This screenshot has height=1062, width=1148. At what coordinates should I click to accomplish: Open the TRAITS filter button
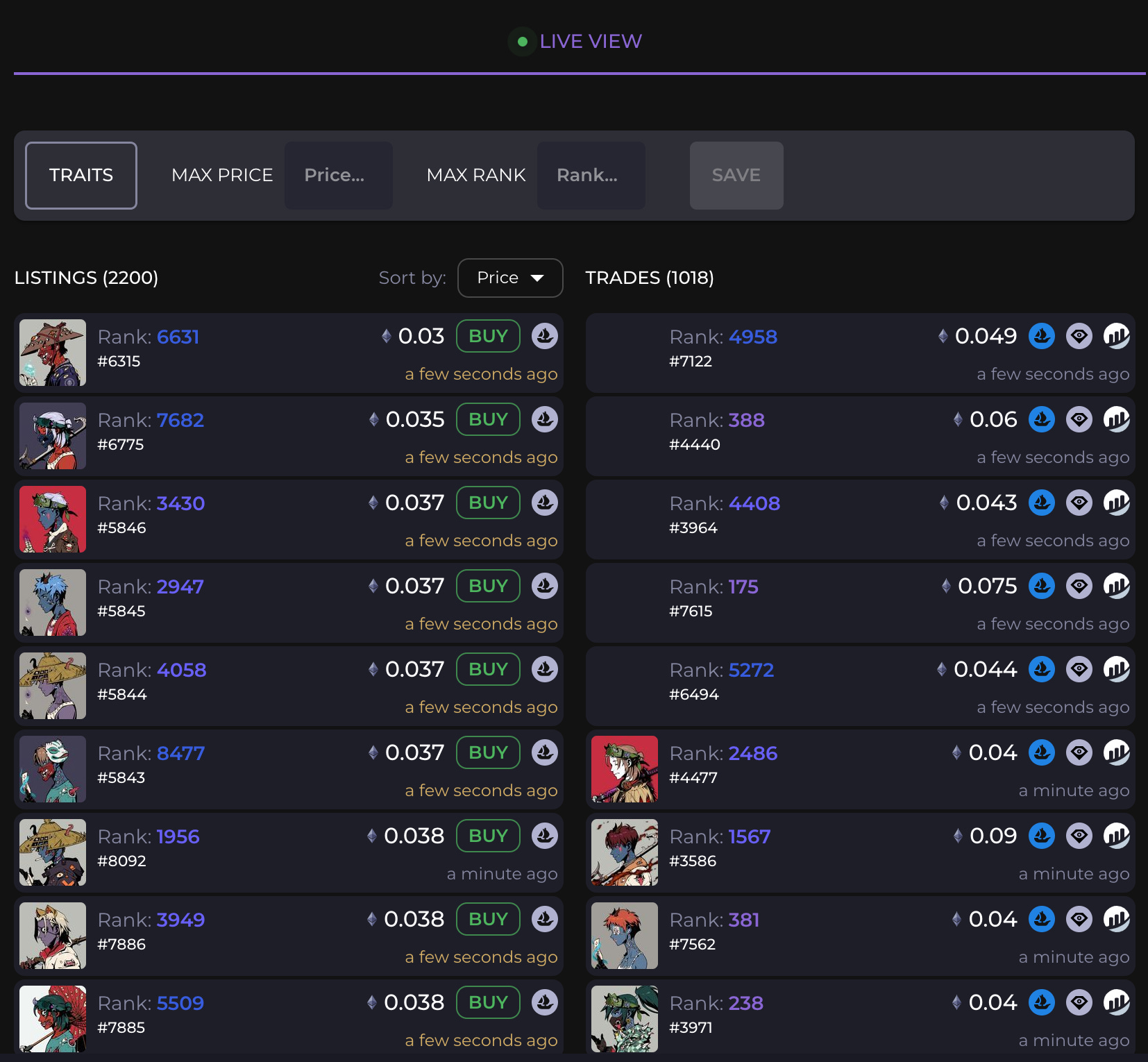click(81, 176)
